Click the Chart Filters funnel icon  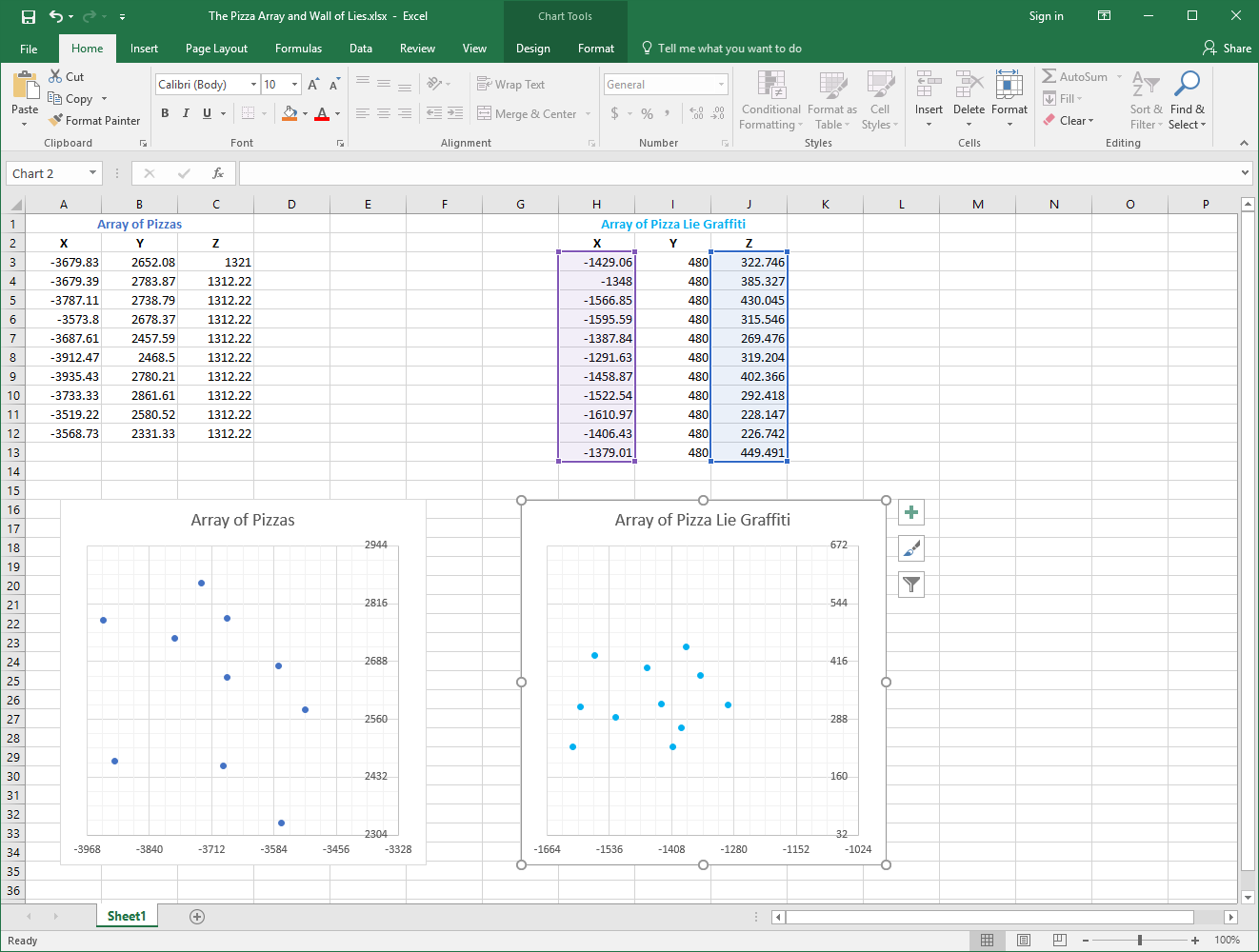coord(911,585)
